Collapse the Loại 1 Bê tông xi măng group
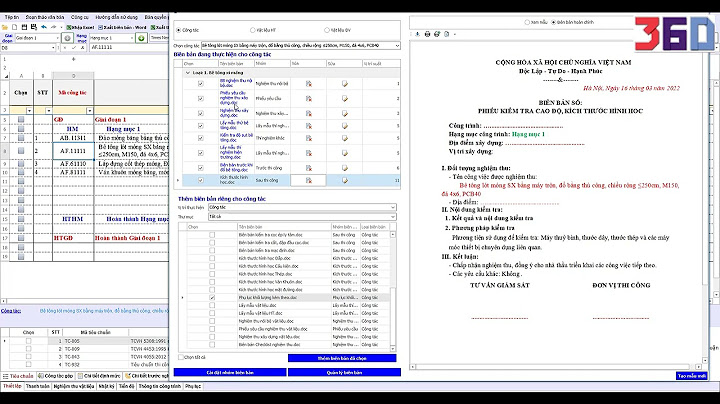The height and width of the screenshot is (404, 720). pos(187,73)
